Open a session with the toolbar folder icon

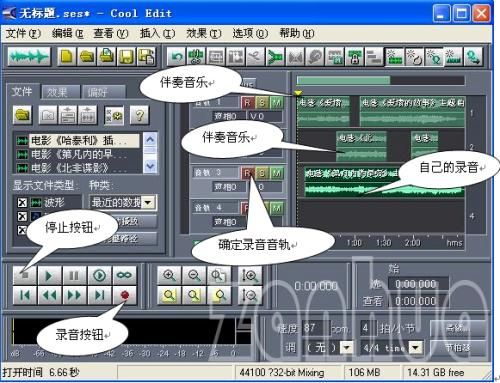pos(87,57)
